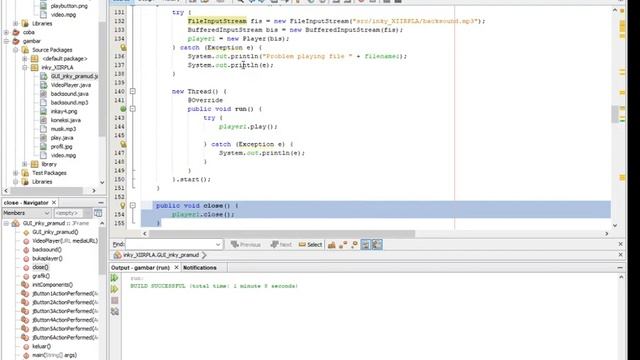
Task: Click the coba project icon
Action: (16, 32)
